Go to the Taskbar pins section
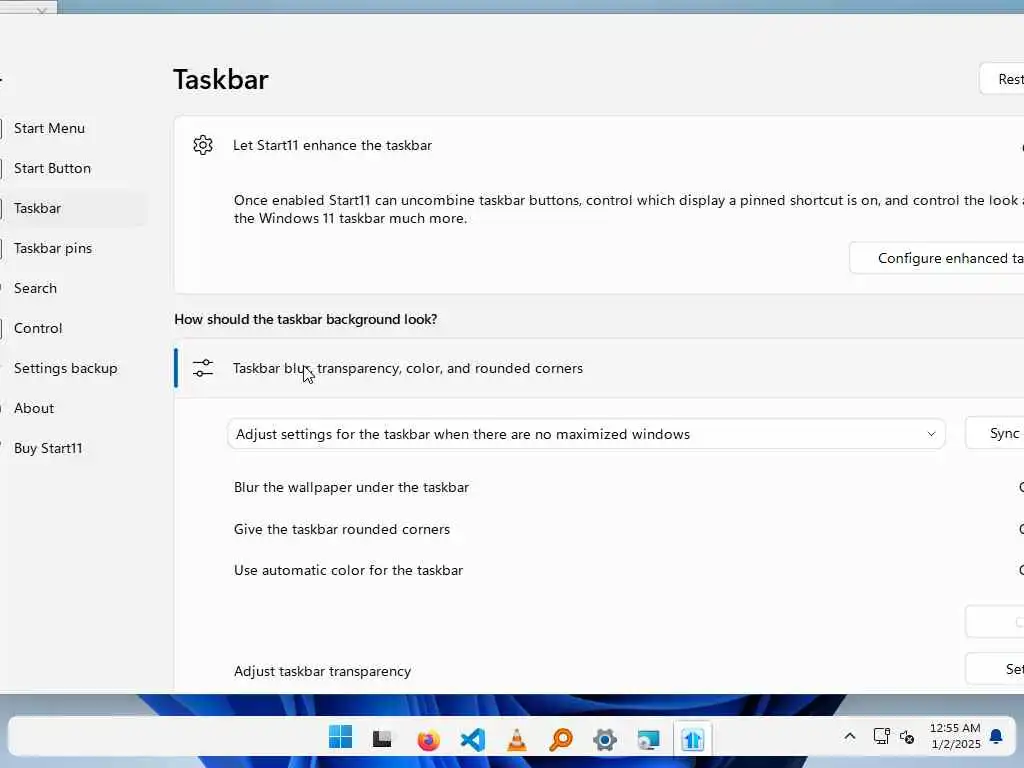This screenshot has width=1024, height=768. 53,248
